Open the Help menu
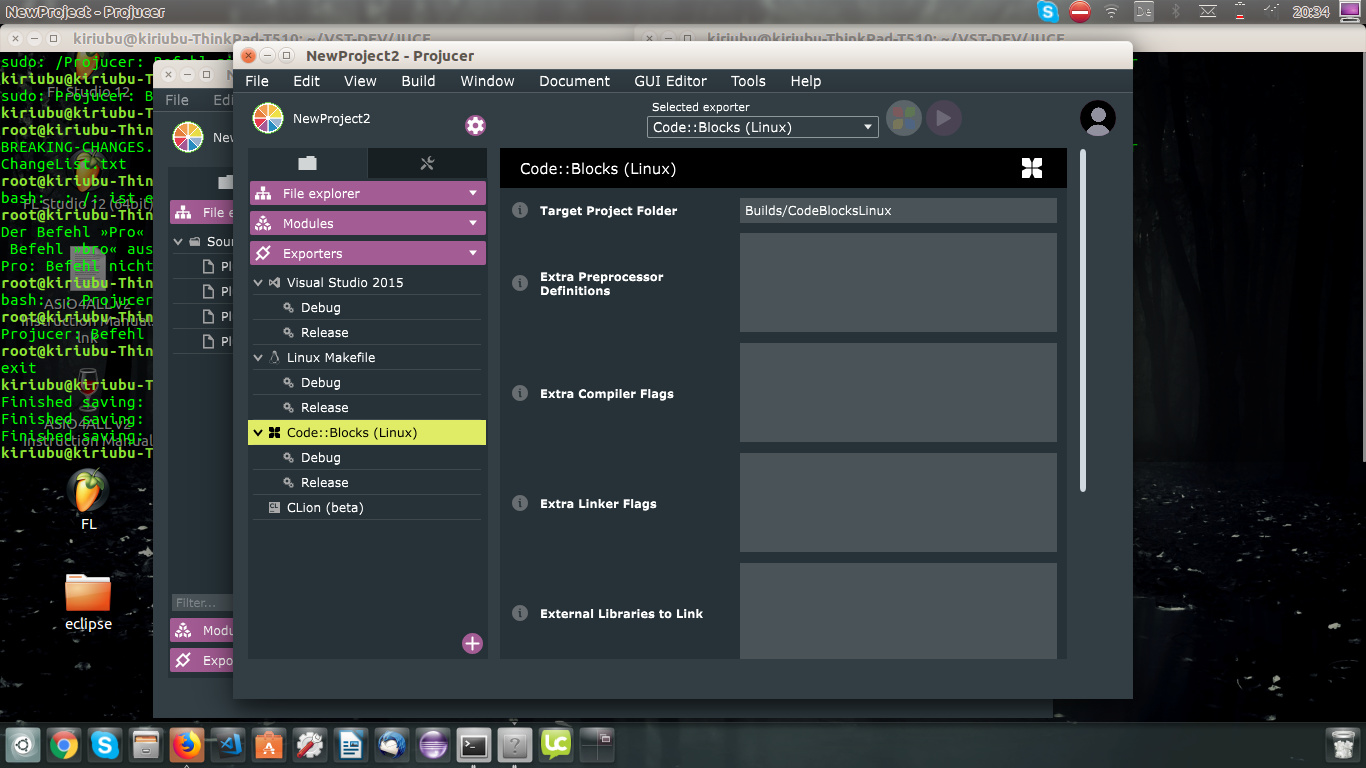 [x=805, y=81]
